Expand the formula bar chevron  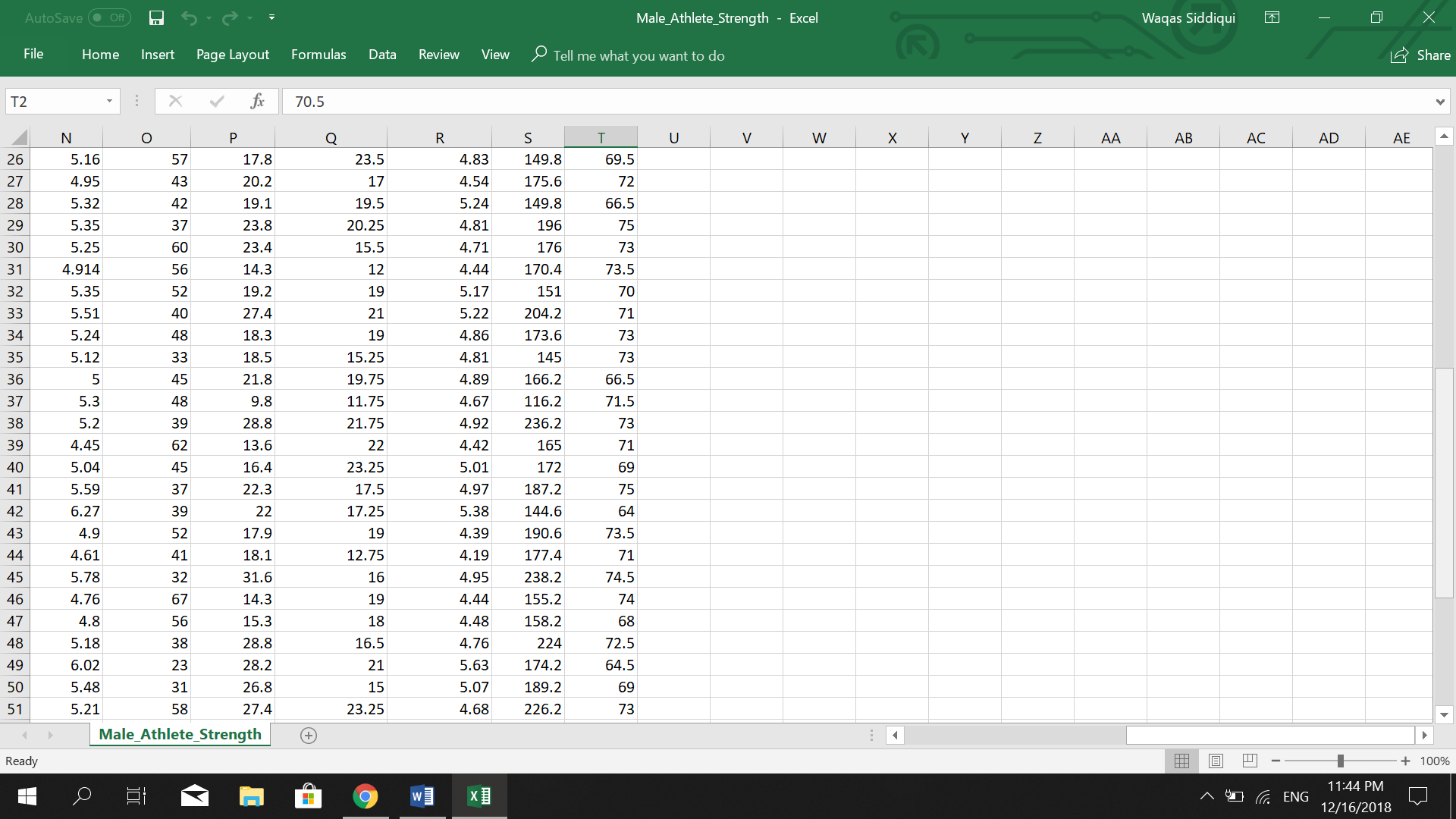pyautogui.click(x=1439, y=102)
